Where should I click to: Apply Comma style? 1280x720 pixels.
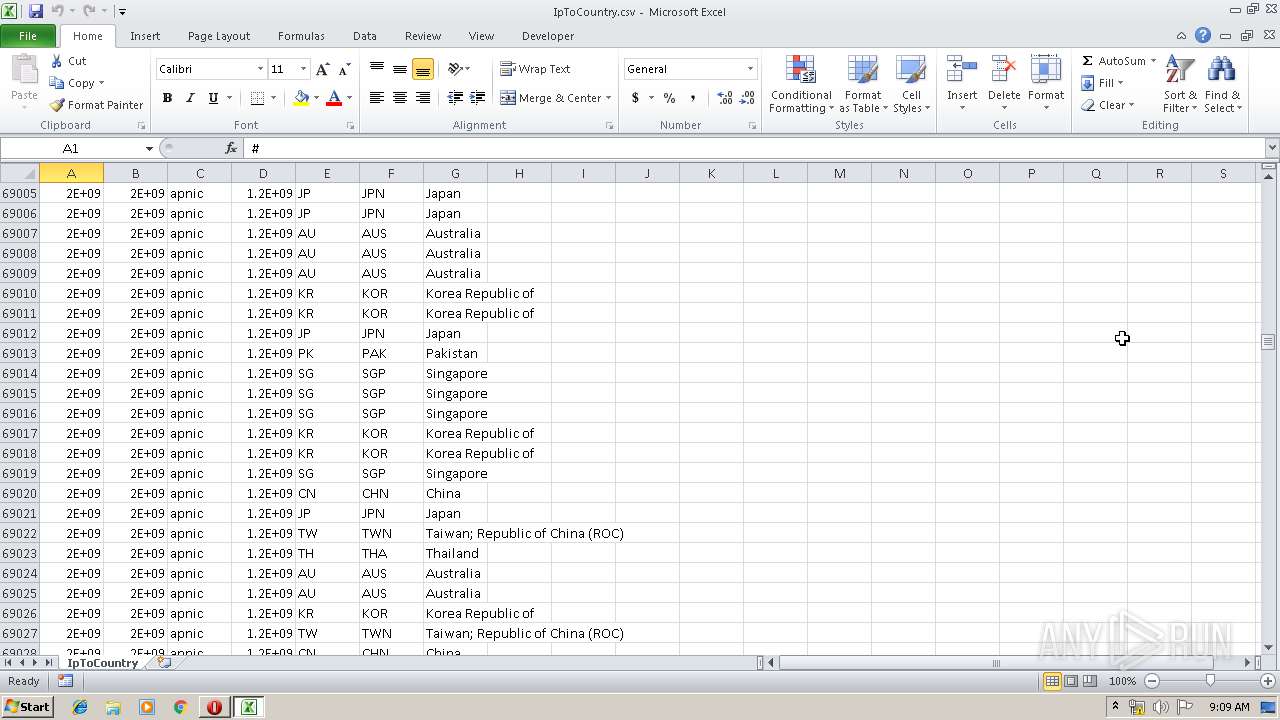tap(692, 98)
